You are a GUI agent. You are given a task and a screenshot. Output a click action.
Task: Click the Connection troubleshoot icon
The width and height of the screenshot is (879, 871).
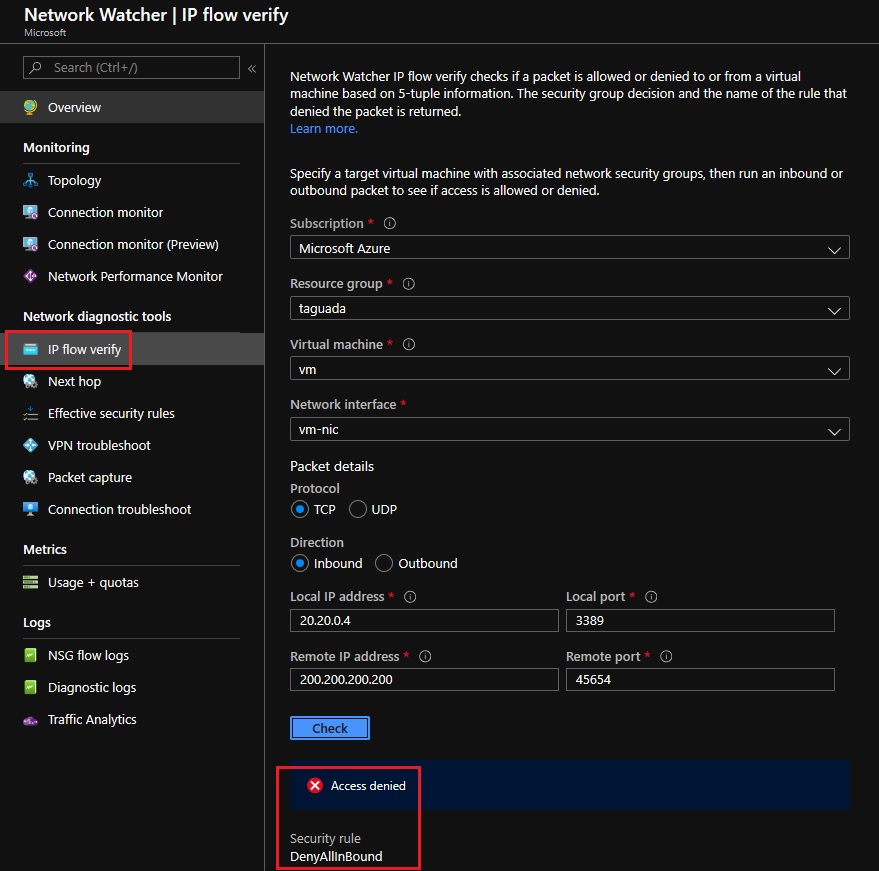[30, 509]
